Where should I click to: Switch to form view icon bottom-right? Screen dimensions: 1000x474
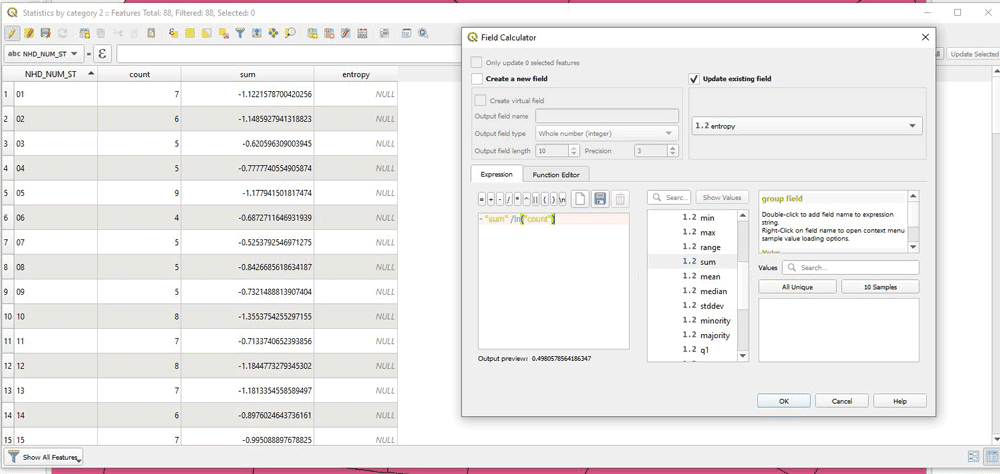click(973, 456)
